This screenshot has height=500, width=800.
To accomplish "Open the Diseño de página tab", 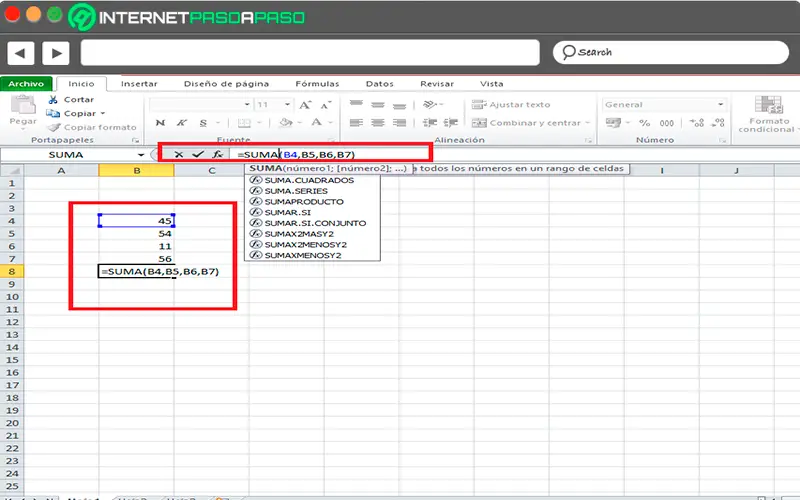I will coord(226,84).
